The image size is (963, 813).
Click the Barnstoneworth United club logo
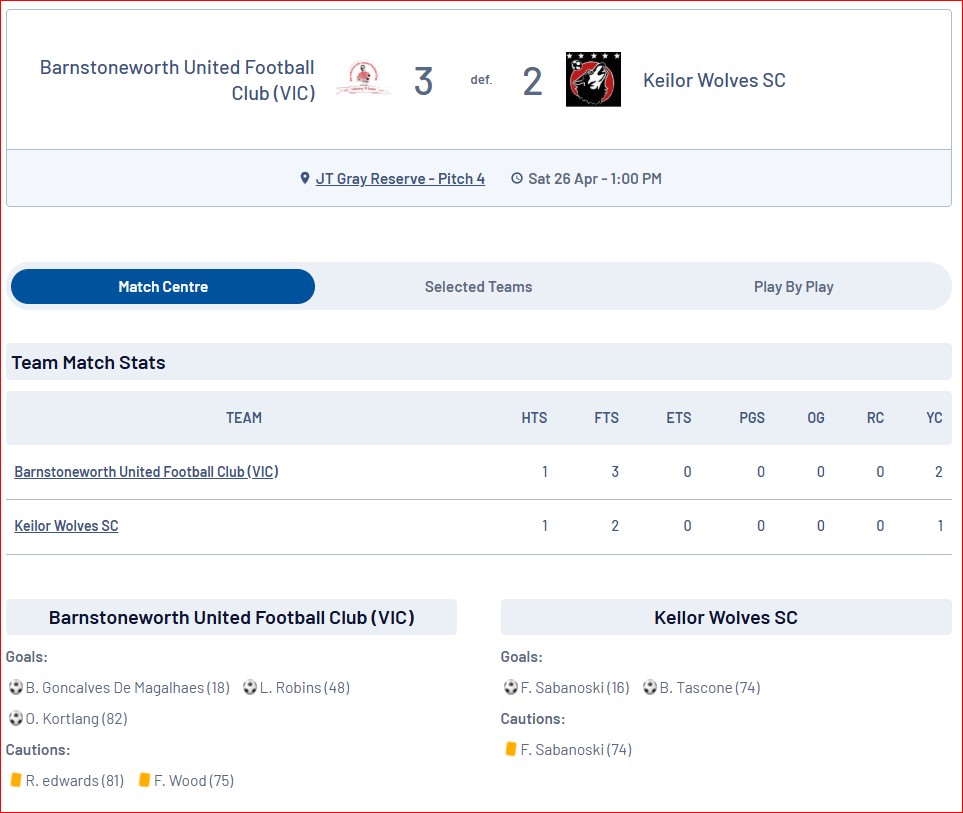coord(363,79)
